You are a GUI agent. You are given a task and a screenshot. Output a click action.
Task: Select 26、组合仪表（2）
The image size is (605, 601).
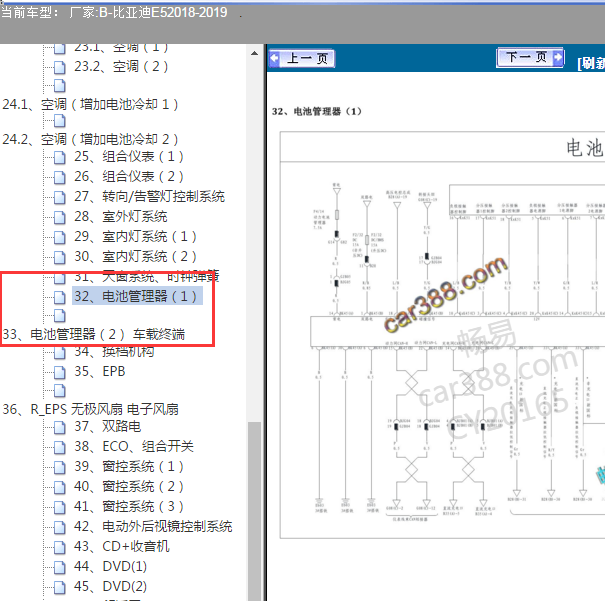click(128, 177)
